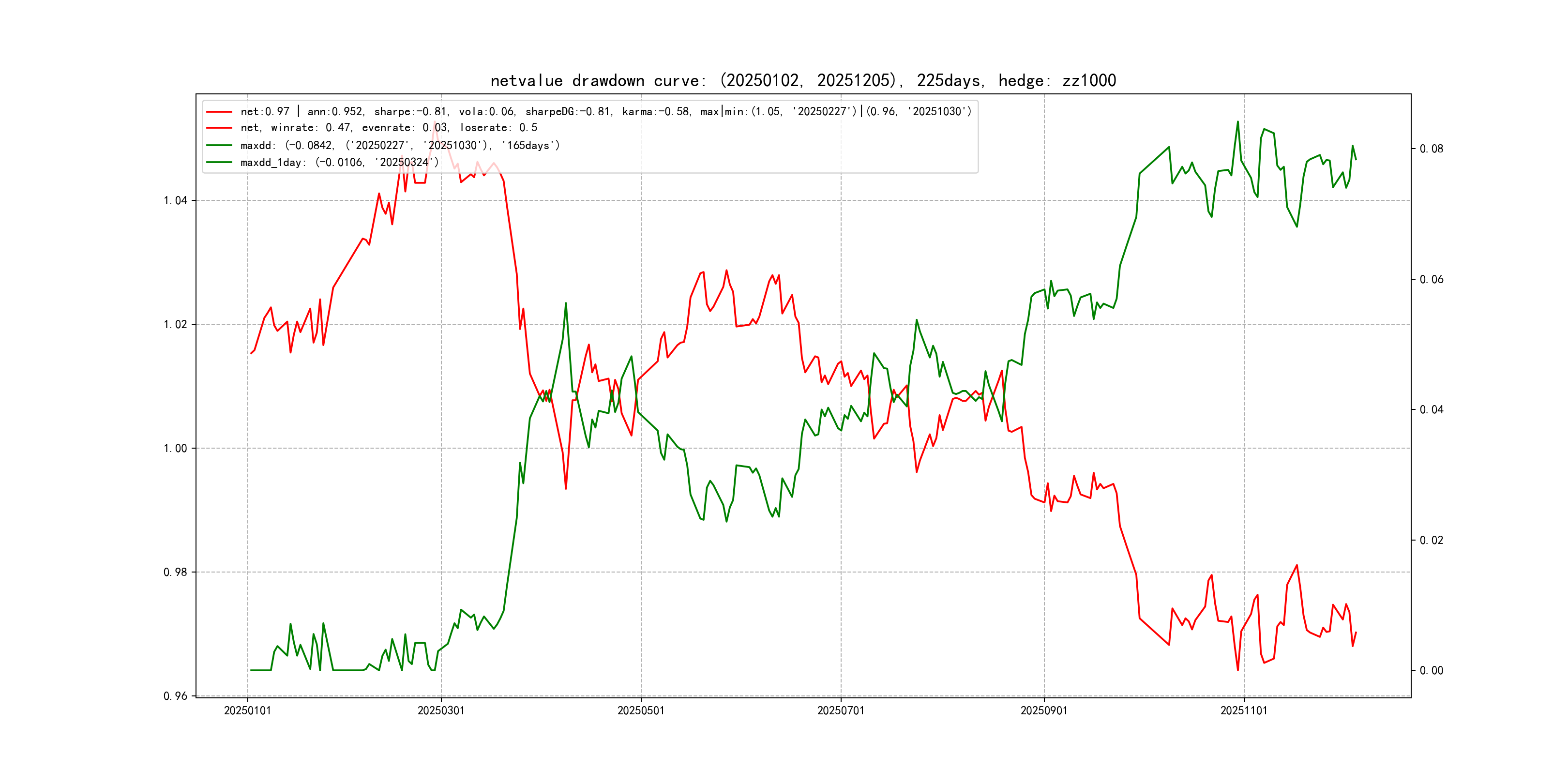Click the x-axis label 20251101

point(1244,711)
